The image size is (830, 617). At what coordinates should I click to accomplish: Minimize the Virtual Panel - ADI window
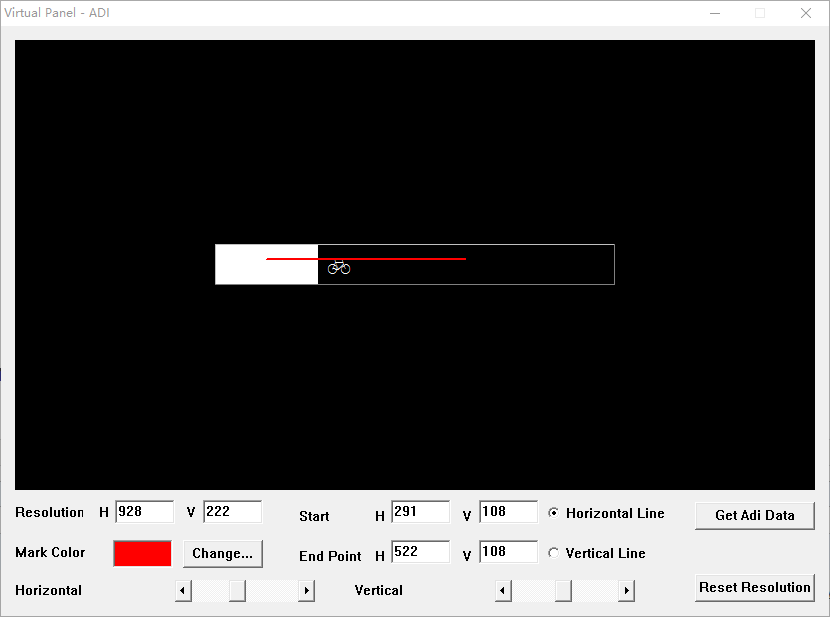tap(715, 13)
